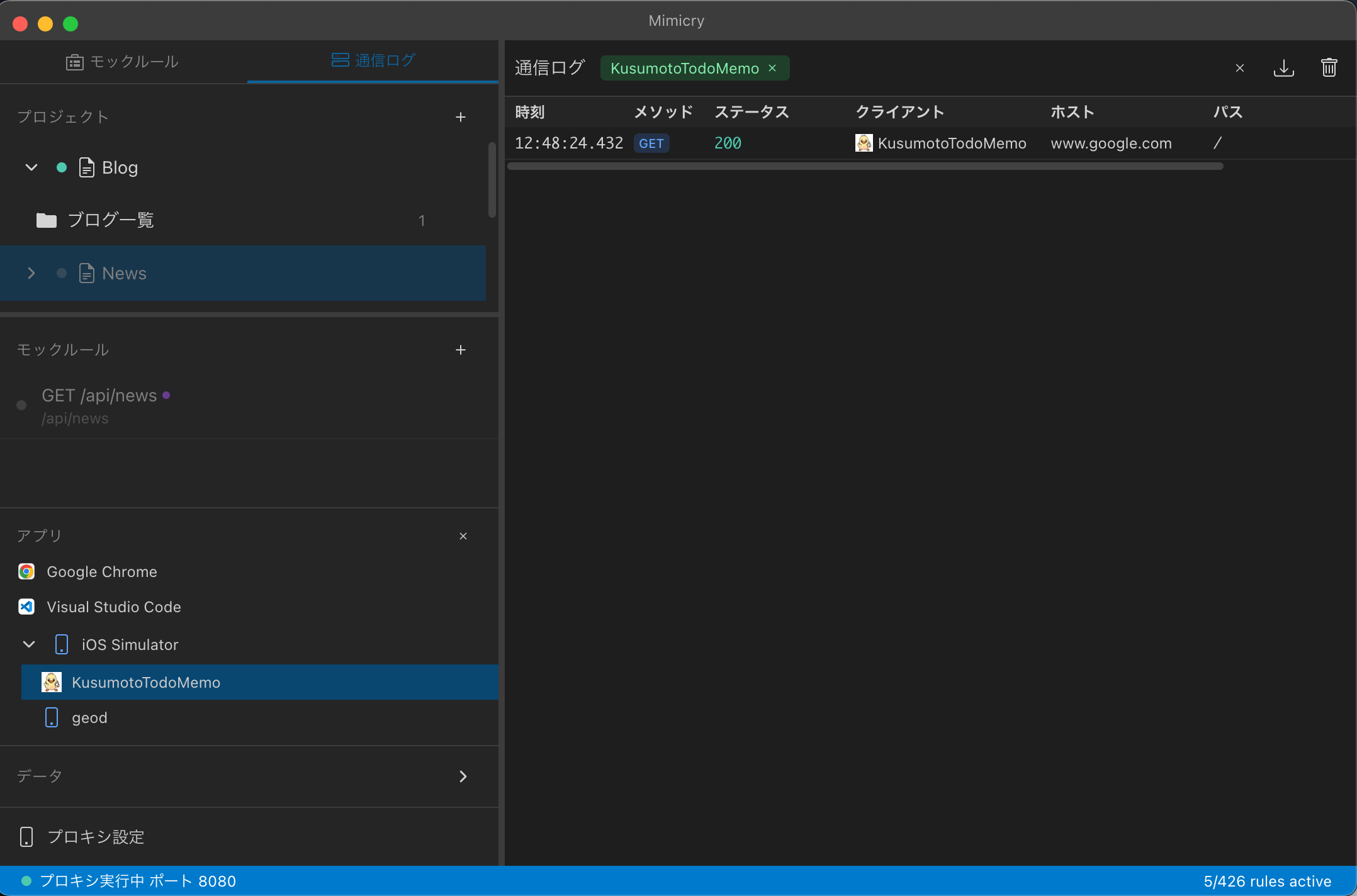Click the 通信ログ tab server icon
Viewport: 1357px width, 896px height.
pyautogui.click(x=341, y=60)
